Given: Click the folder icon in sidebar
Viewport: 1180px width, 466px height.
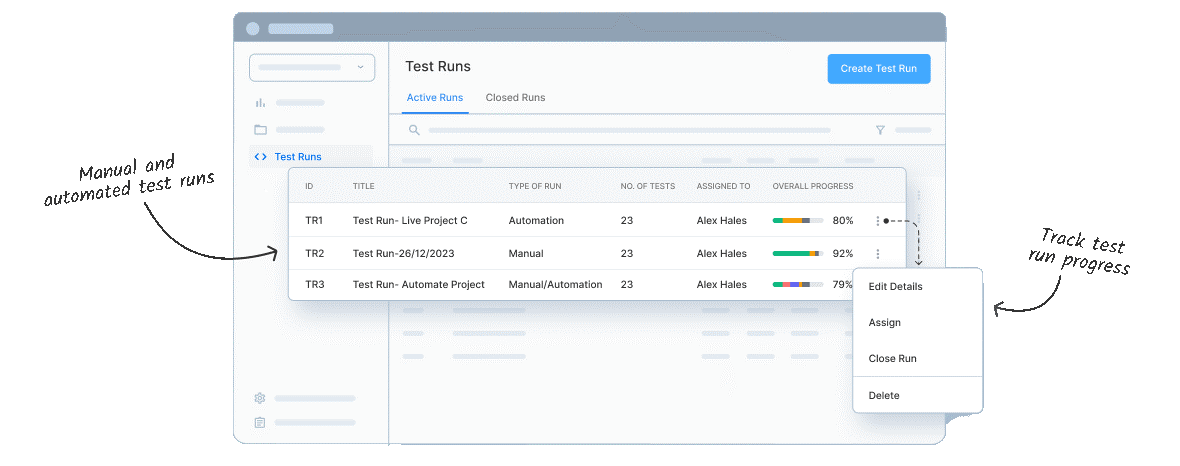Looking at the screenshot, I should 260,129.
